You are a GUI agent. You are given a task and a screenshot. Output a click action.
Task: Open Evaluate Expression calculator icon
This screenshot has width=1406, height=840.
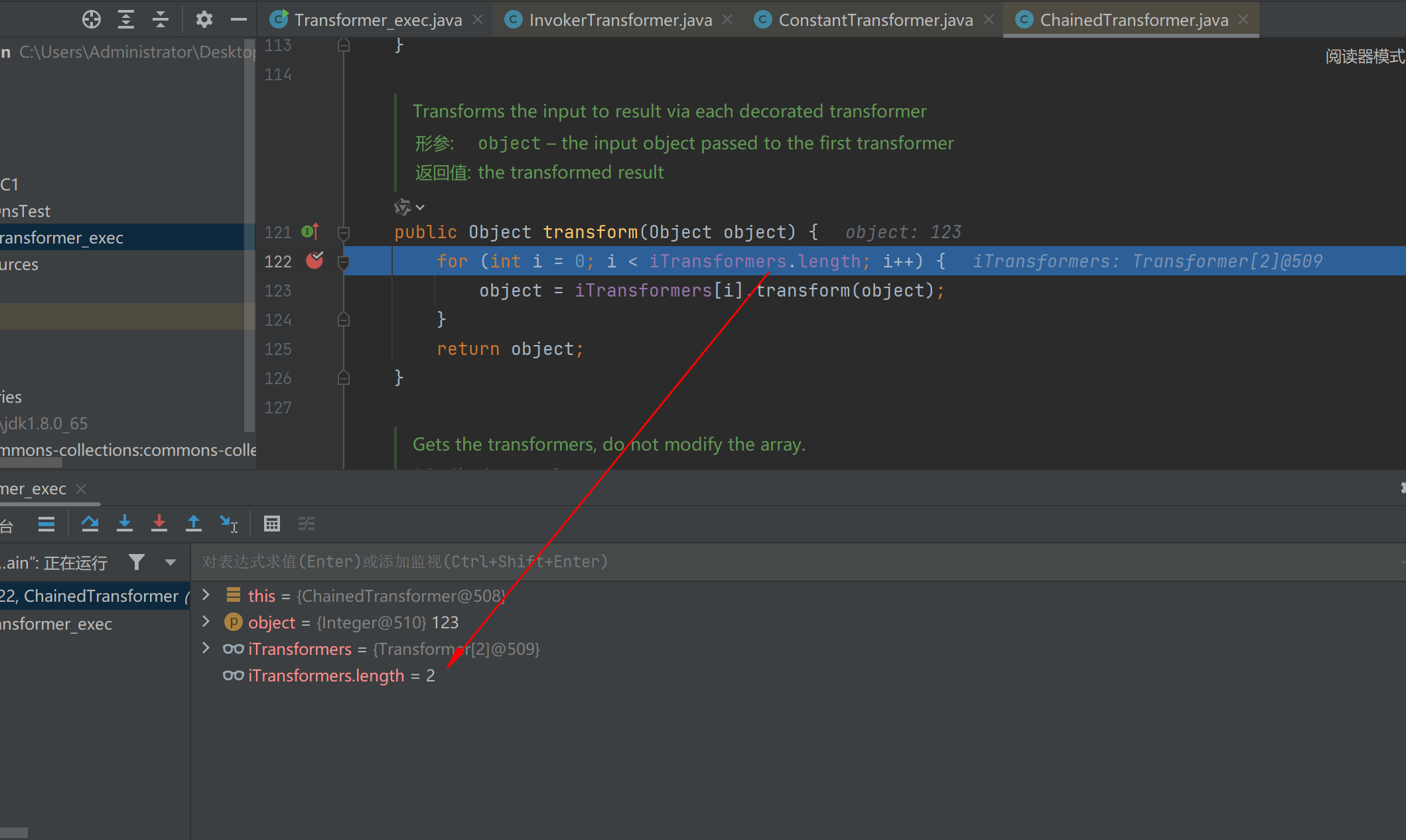pyautogui.click(x=272, y=524)
